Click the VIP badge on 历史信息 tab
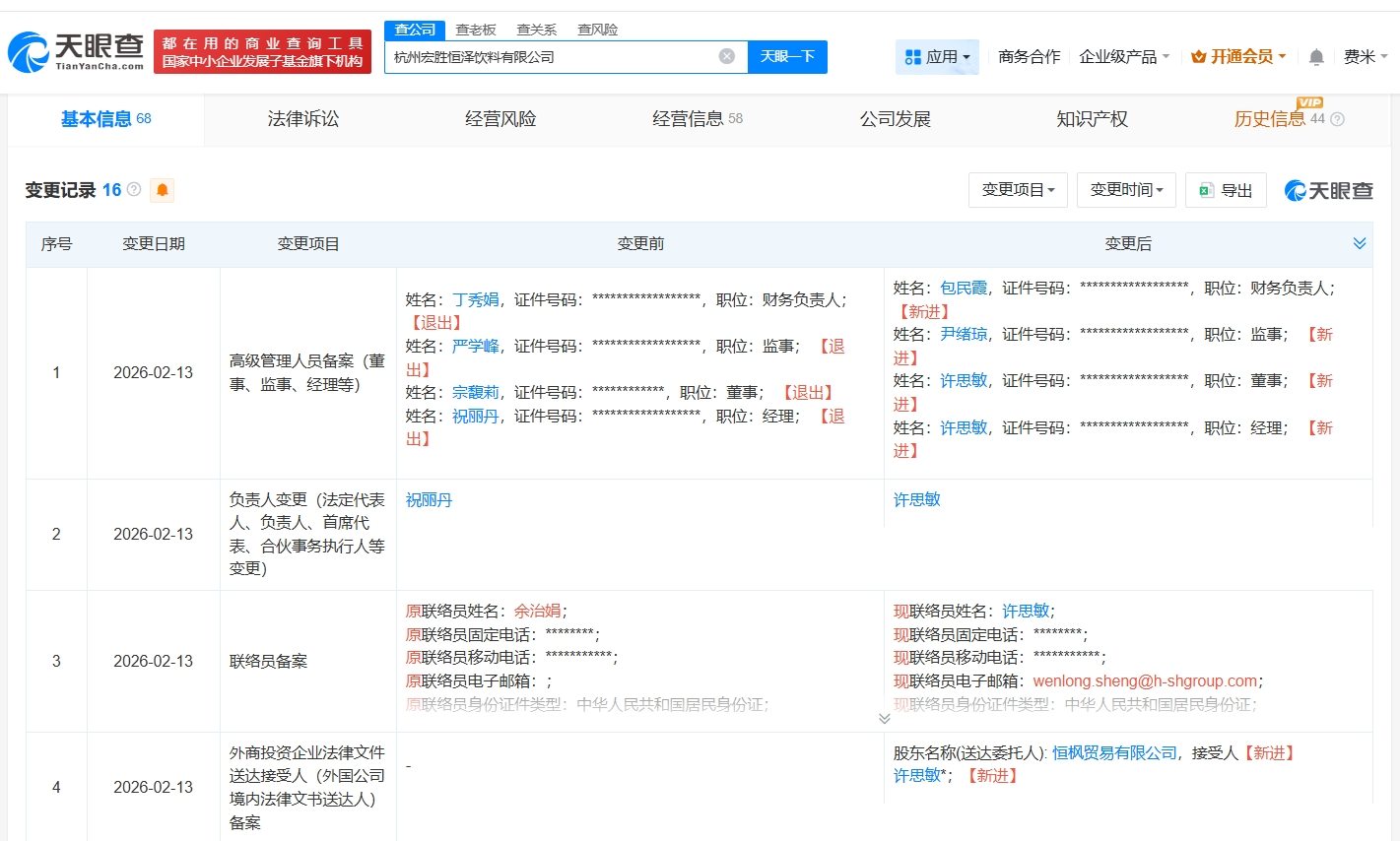1400x841 pixels. pos(1309,104)
